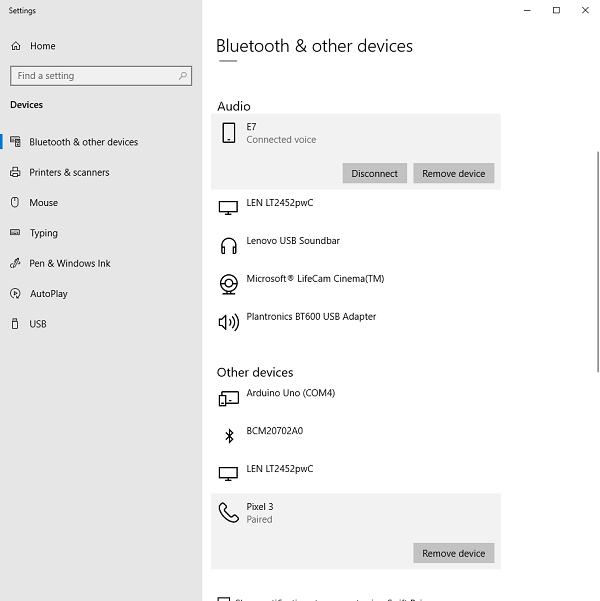Remove the Pixel 3 device

click(453, 554)
